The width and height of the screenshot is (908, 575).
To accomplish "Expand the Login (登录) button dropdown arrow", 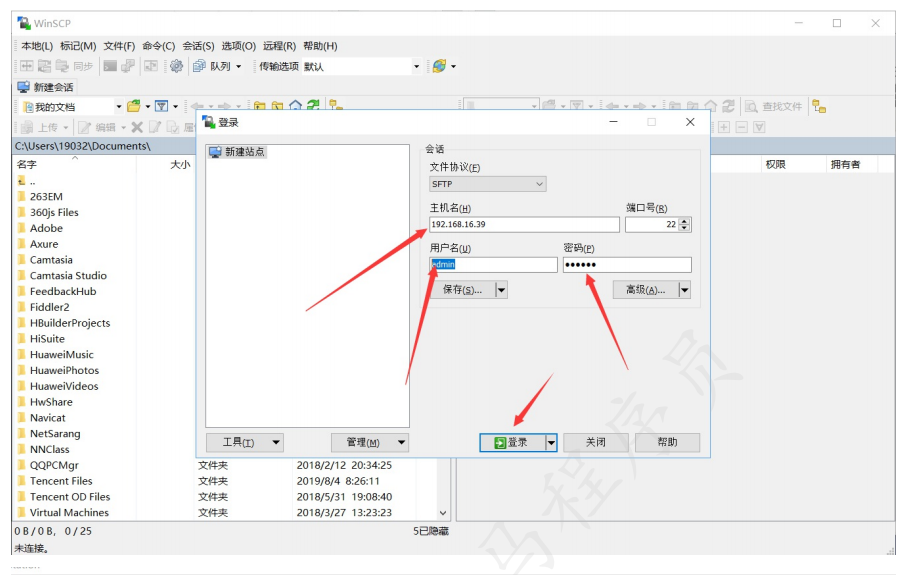I will pyautogui.click(x=551, y=442).
